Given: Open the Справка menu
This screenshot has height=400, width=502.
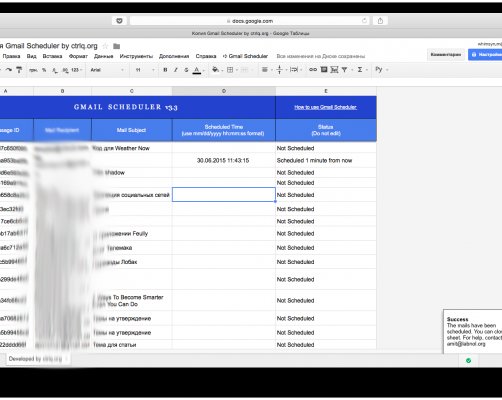Looking at the screenshot, I should [206, 56].
